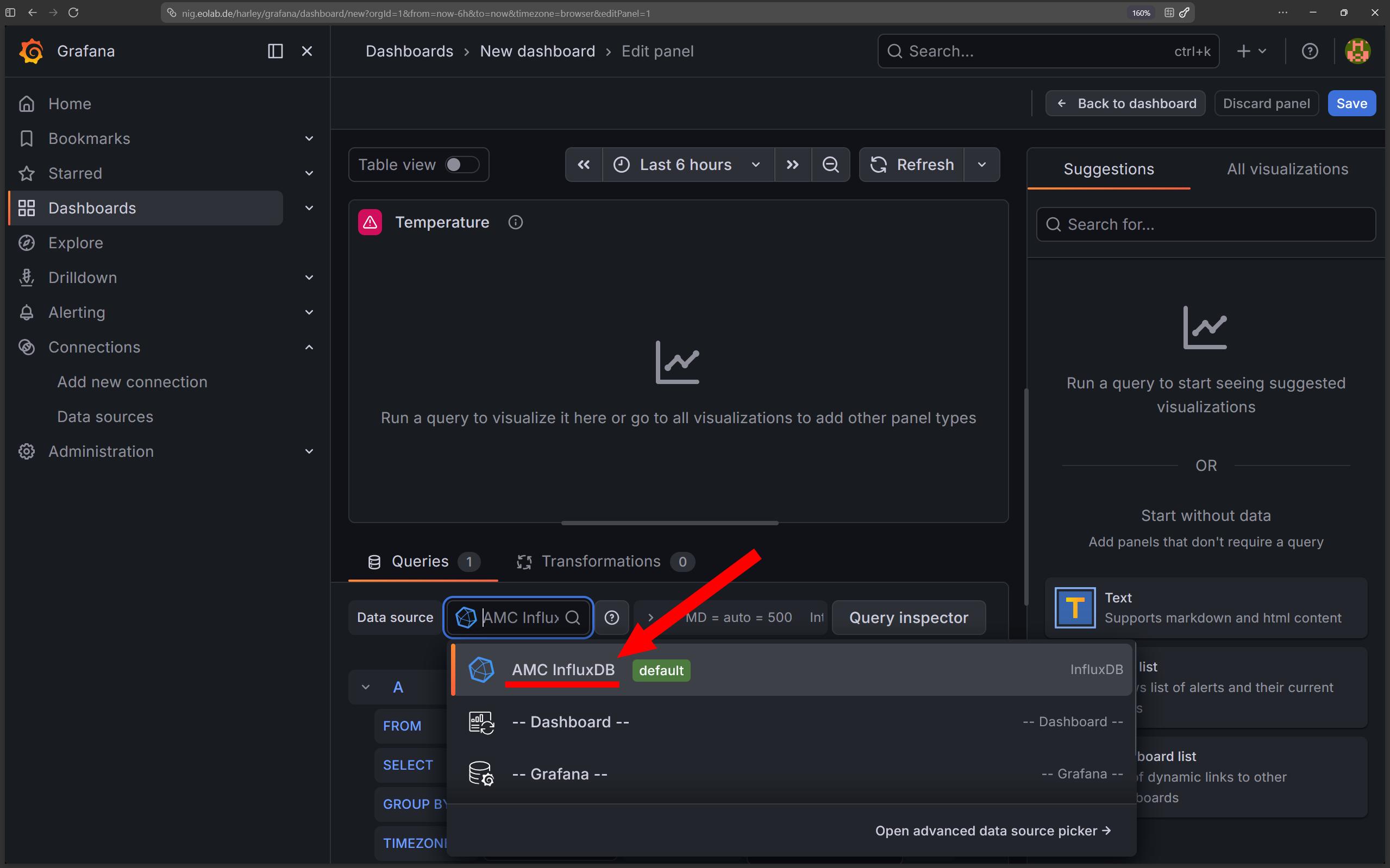
Task: Click the browser address bar URL
Action: [x=416, y=13]
